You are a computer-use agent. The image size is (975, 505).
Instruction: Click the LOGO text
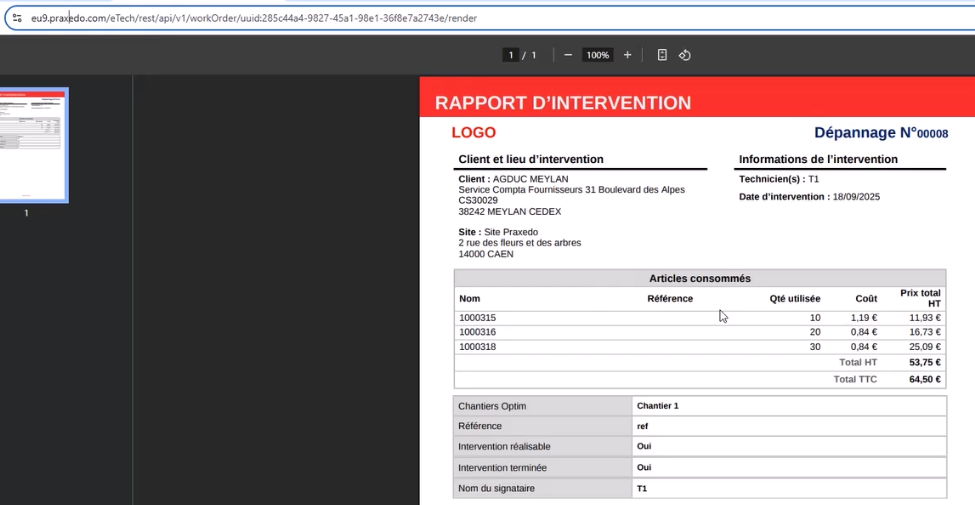tap(474, 132)
